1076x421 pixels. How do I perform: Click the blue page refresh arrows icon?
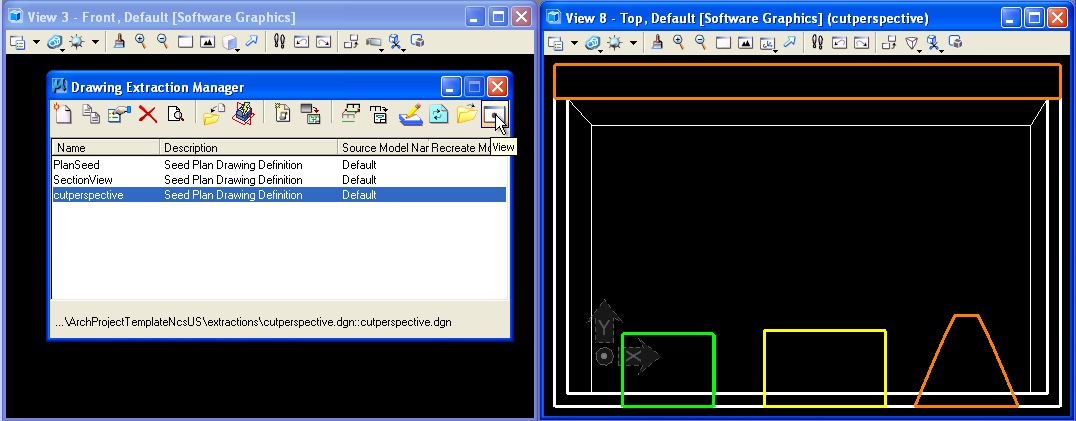438,113
